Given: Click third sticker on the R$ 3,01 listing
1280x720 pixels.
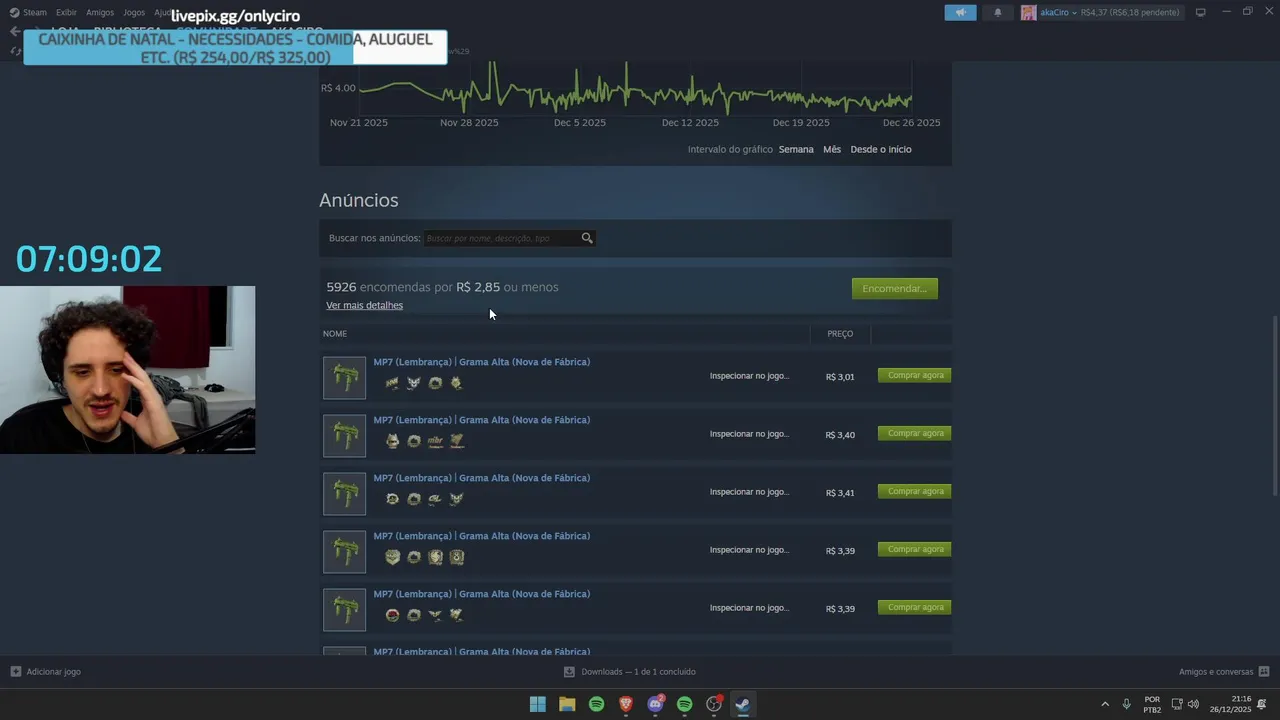Looking at the screenshot, I should pyautogui.click(x=435, y=383).
